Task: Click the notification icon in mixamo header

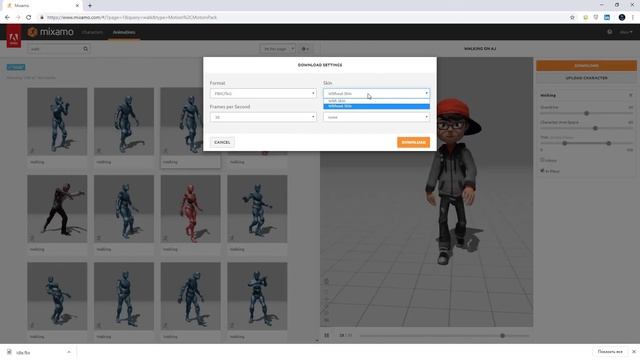Action: click(609, 32)
